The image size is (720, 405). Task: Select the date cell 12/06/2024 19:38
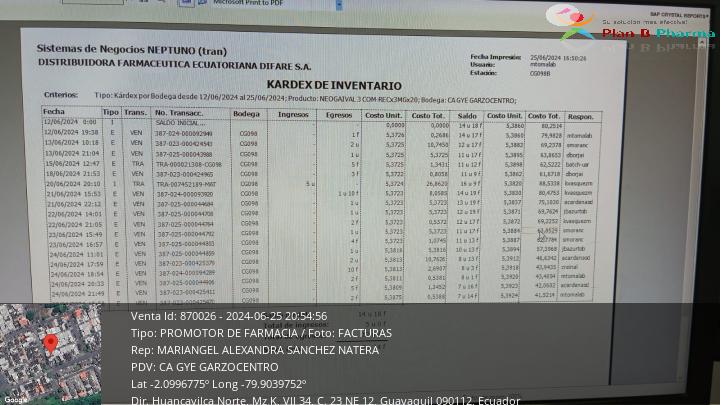coord(70,132)
